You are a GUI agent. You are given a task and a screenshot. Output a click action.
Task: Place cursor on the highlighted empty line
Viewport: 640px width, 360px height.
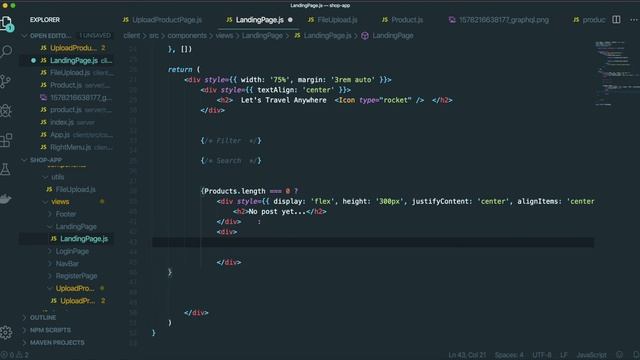(373, 242)
